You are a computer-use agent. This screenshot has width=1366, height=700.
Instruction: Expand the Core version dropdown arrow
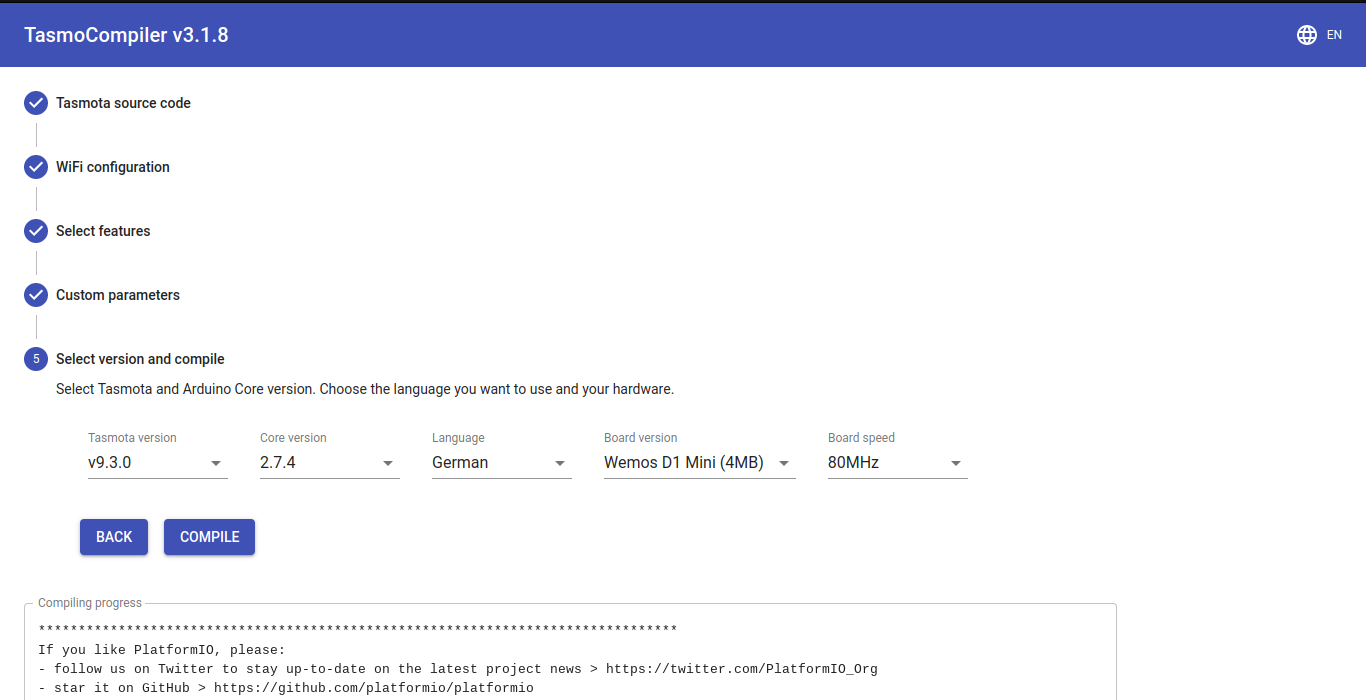[388, 463]
